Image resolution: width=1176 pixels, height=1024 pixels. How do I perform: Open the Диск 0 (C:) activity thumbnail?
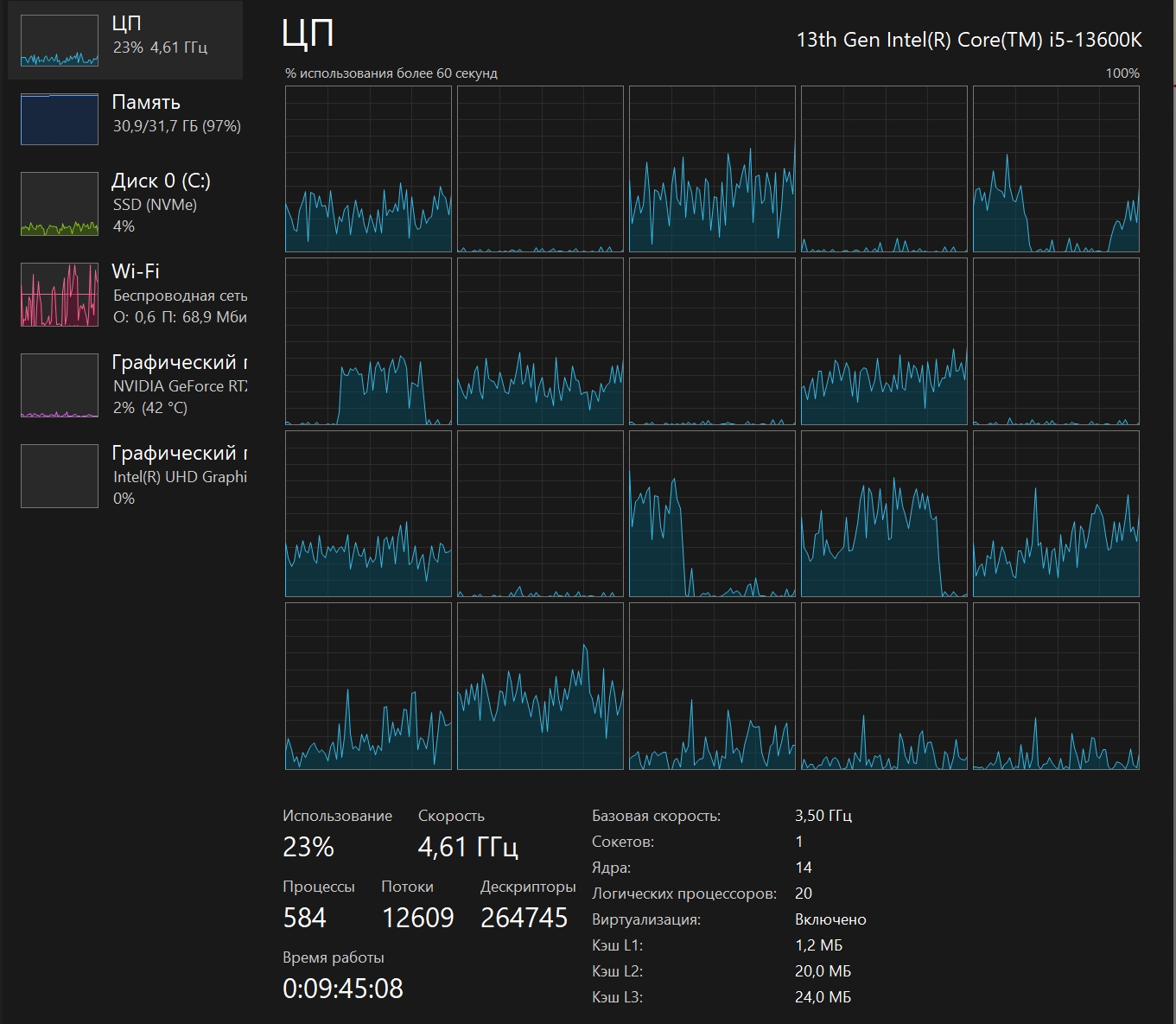click(x=60, y=204)
